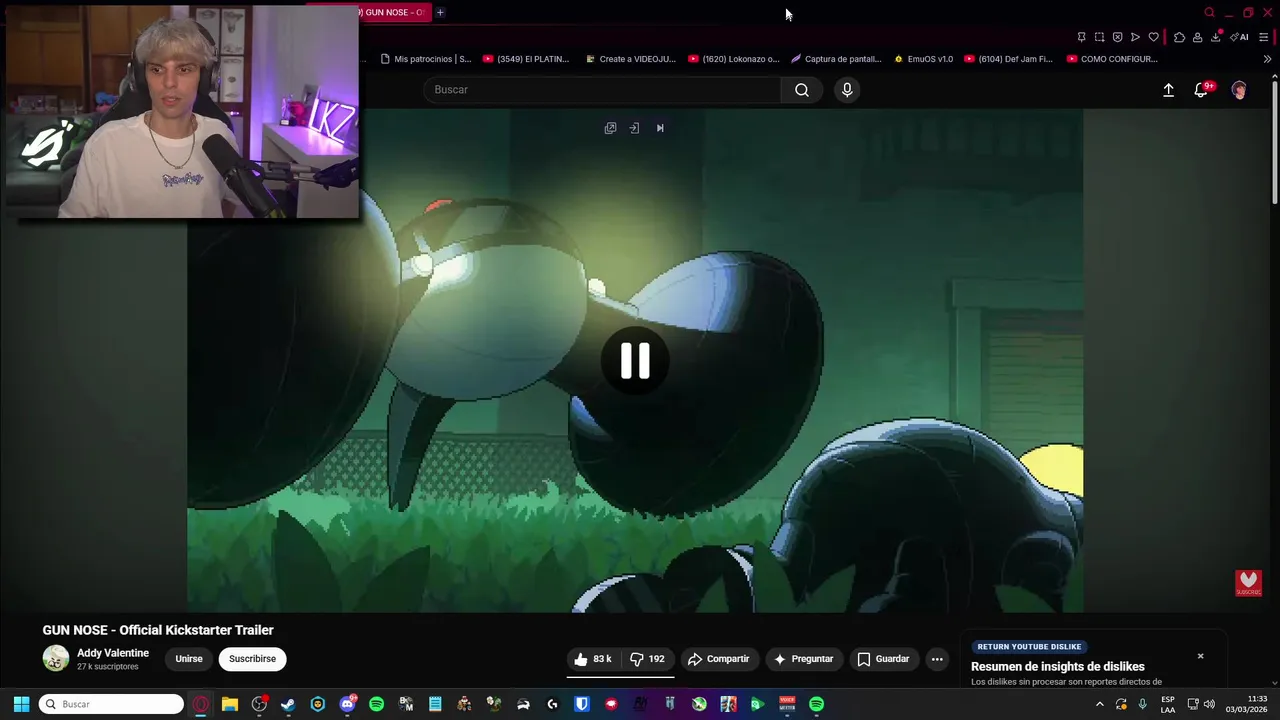The width and height of the screenshot is (1280, 720).
Task: Click the Addy Valentine channel avatar
Action: point(56,658)
